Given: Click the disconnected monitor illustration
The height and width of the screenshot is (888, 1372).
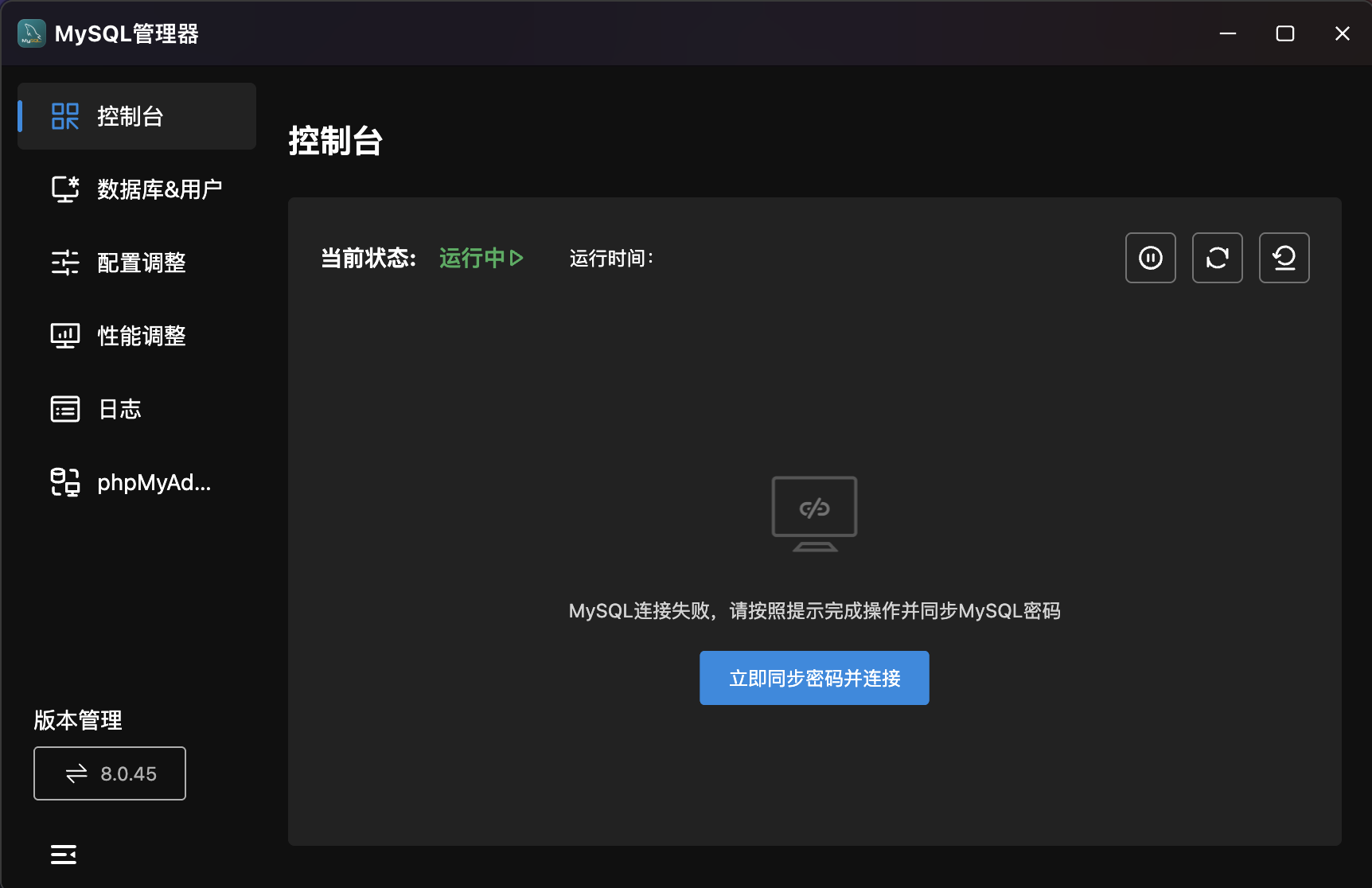Looking at the screenshot, I should click(x=814, y=514).
